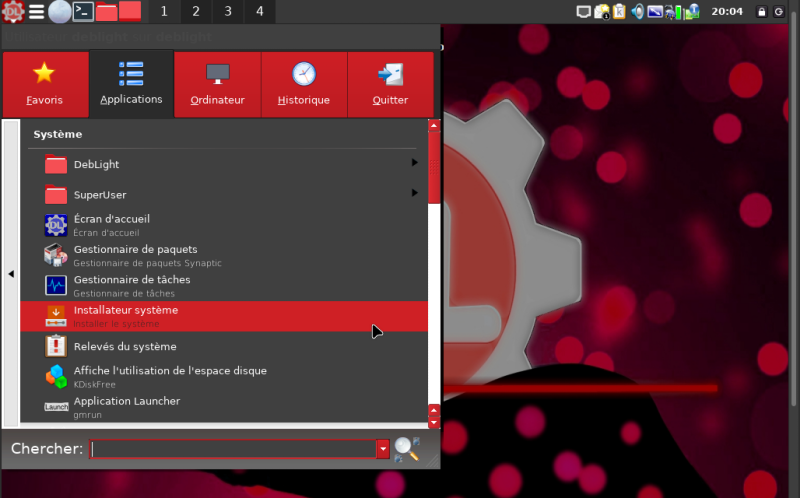Open the Ordinateur tab
The image size is (800, 498).
click(x=217, y=84)
